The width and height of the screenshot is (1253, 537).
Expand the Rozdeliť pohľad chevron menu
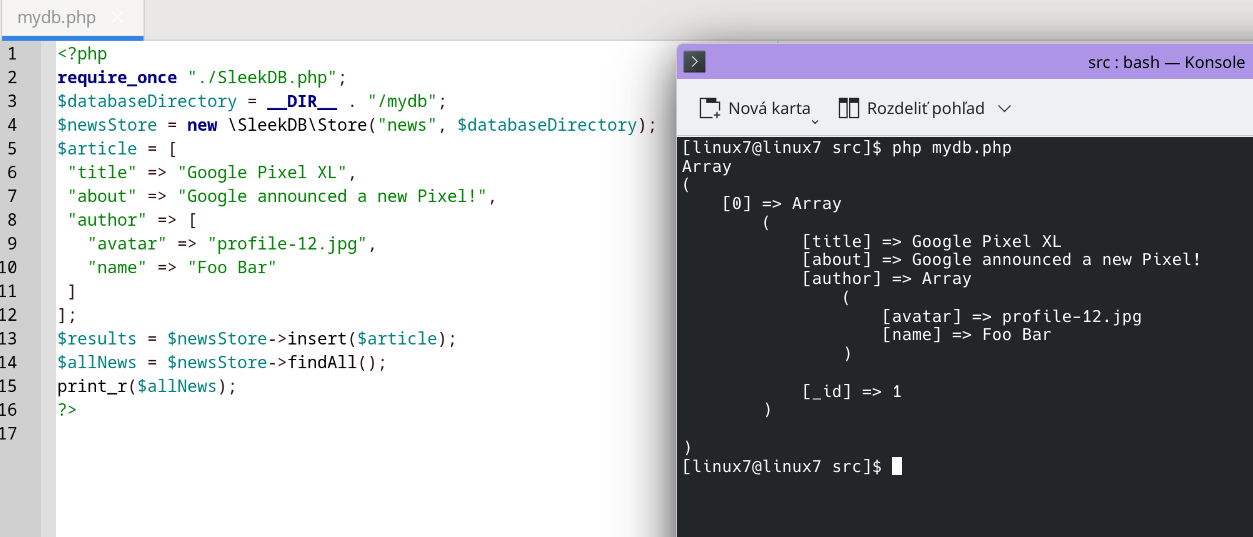[1005, 108]
